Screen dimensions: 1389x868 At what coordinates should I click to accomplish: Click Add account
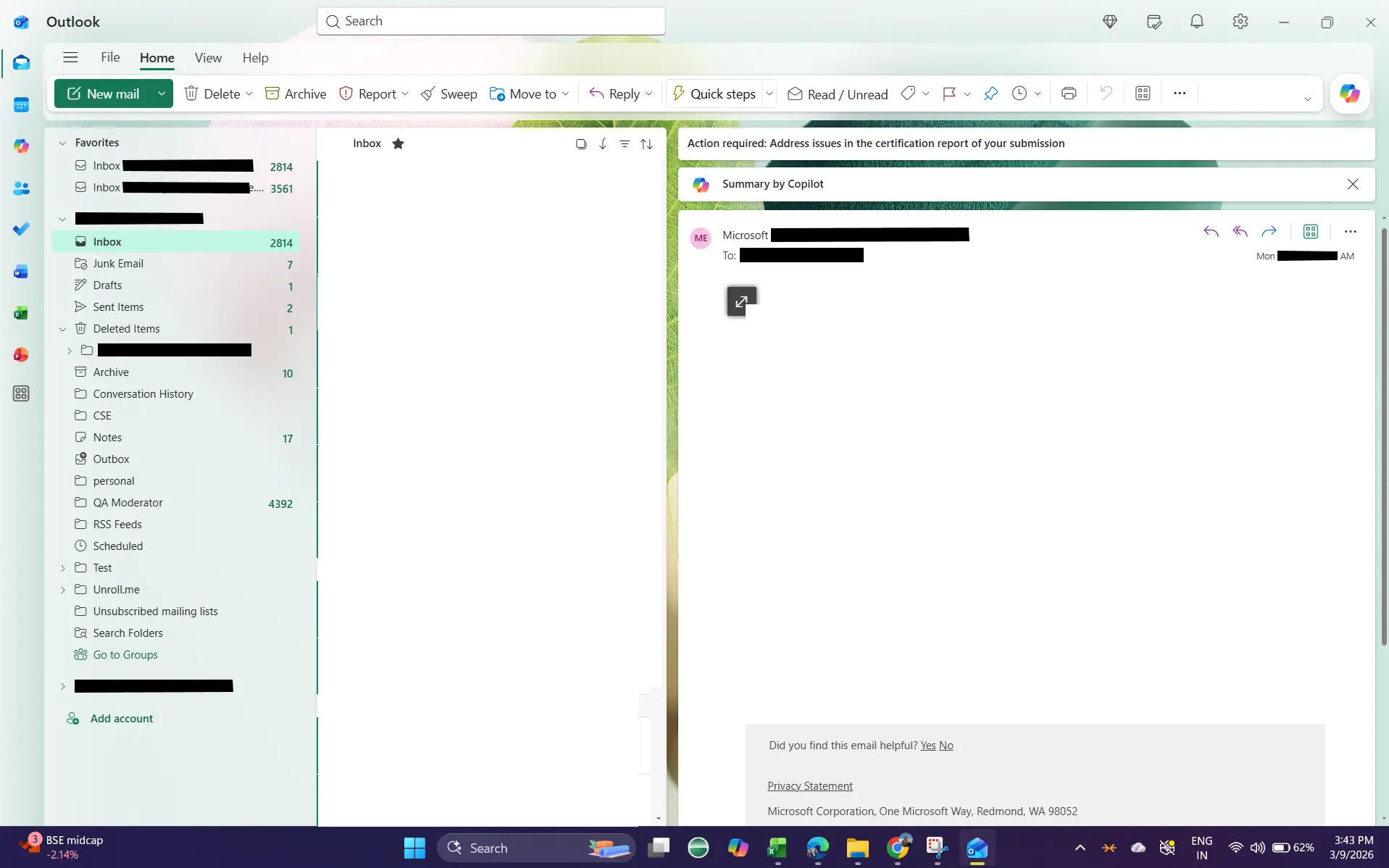(121, 719)
